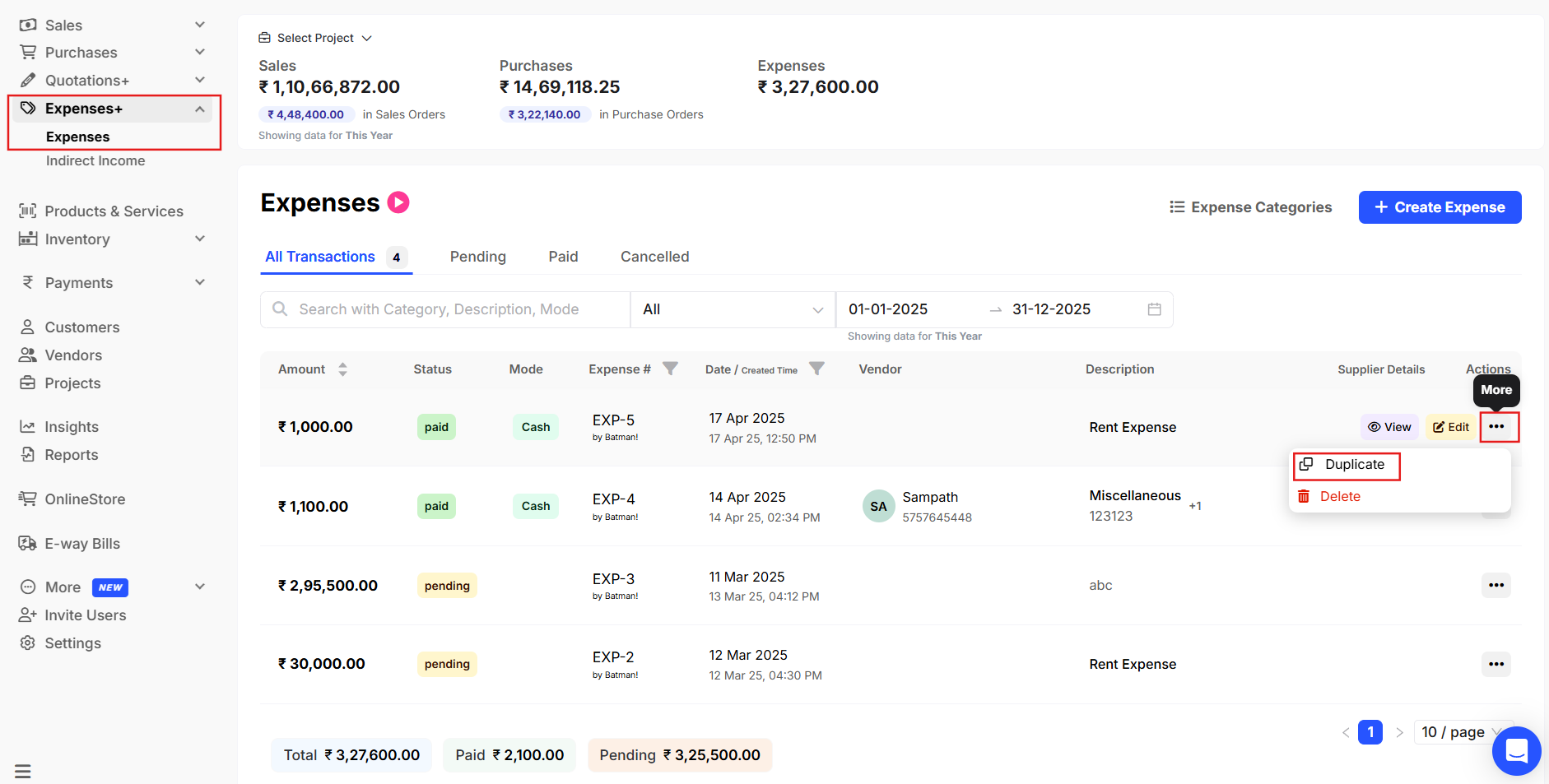Viewport: 1549px width, 784px height.
Task: Click the Inventory icon in sidebar
Action: (28, 239)
